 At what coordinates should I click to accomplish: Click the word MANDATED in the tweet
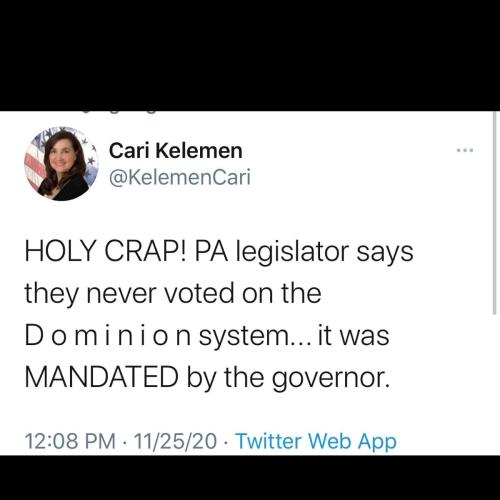(x=102, y=377)
